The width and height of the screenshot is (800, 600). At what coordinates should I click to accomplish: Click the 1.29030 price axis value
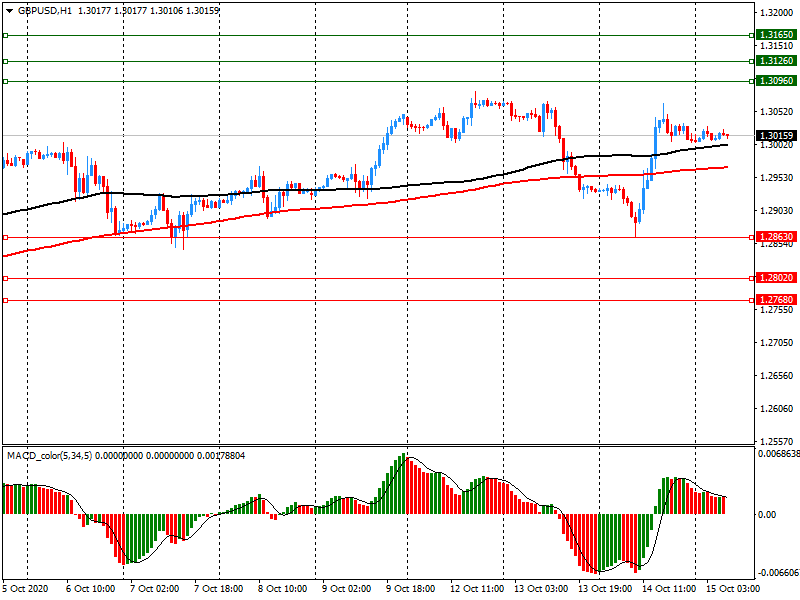click(x=776, y=211)
